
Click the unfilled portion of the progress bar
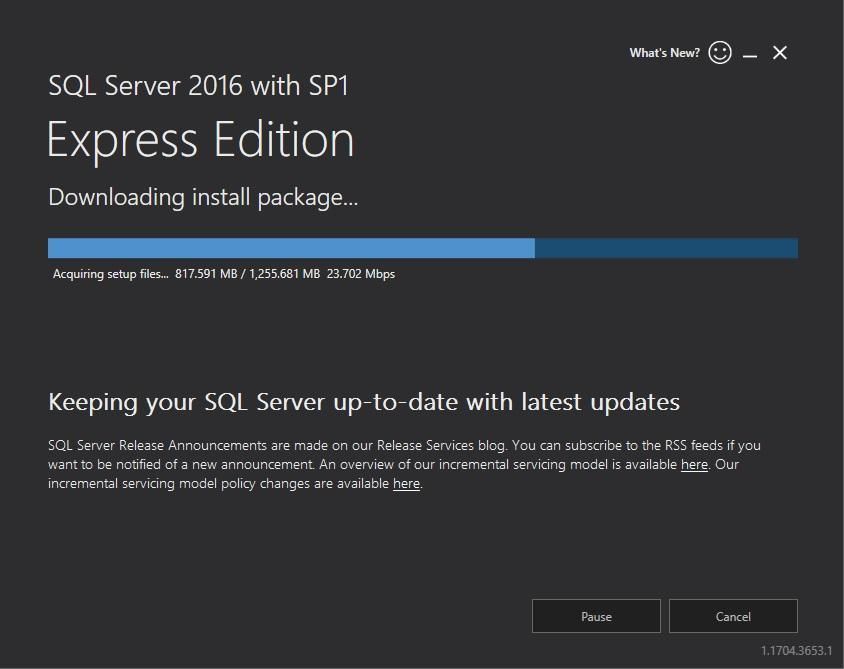click(666, 248)
